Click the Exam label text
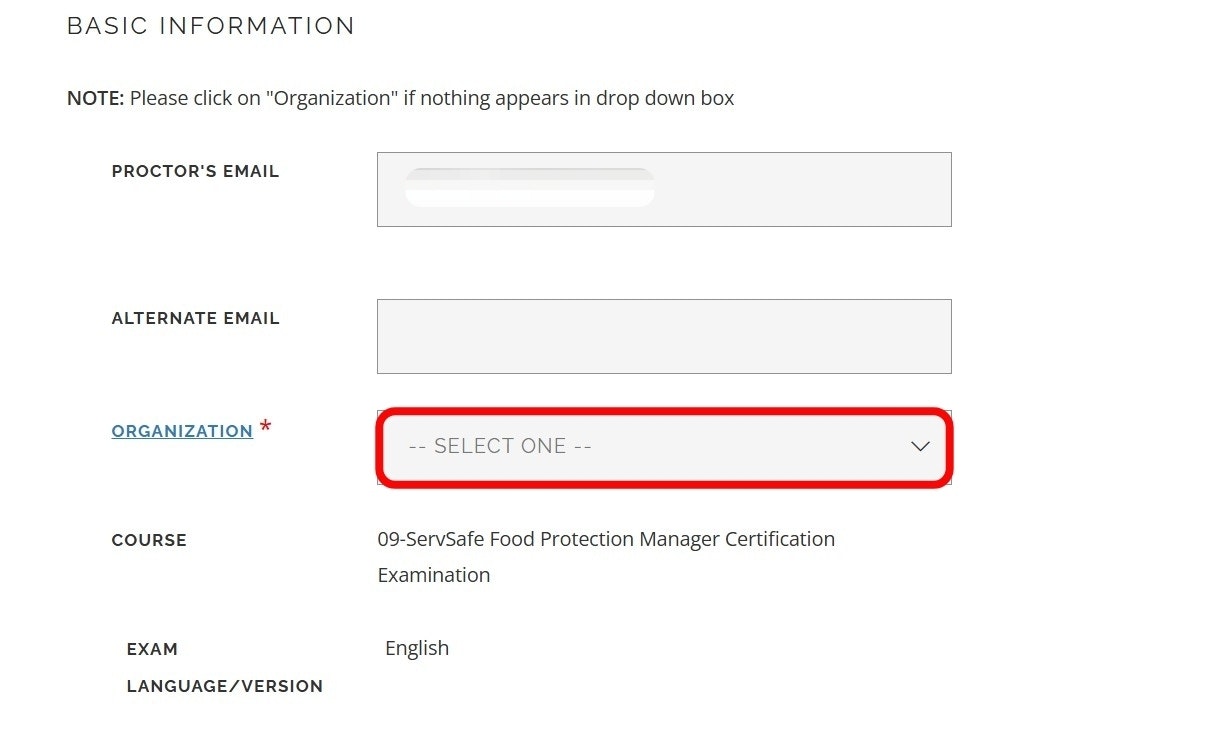Screen dimensions: 1231x730 coord(152,649)
